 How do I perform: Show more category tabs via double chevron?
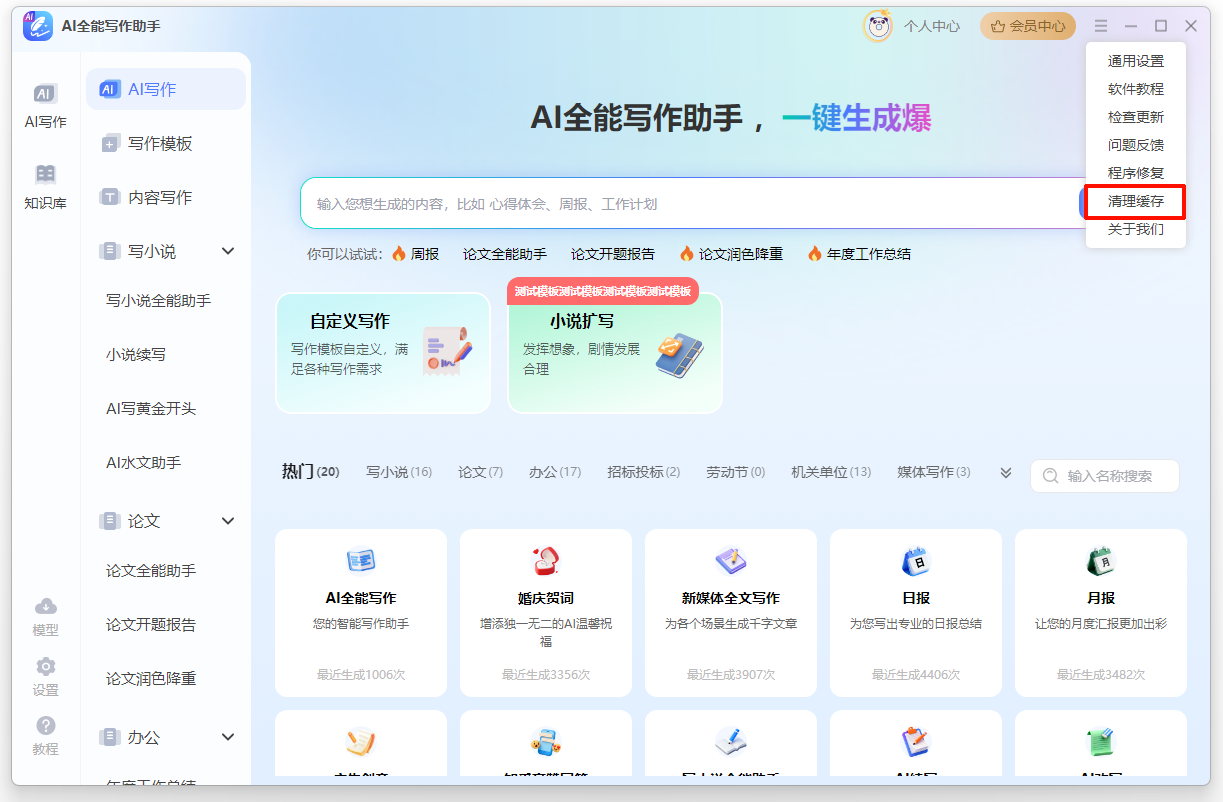[1004, 472]
